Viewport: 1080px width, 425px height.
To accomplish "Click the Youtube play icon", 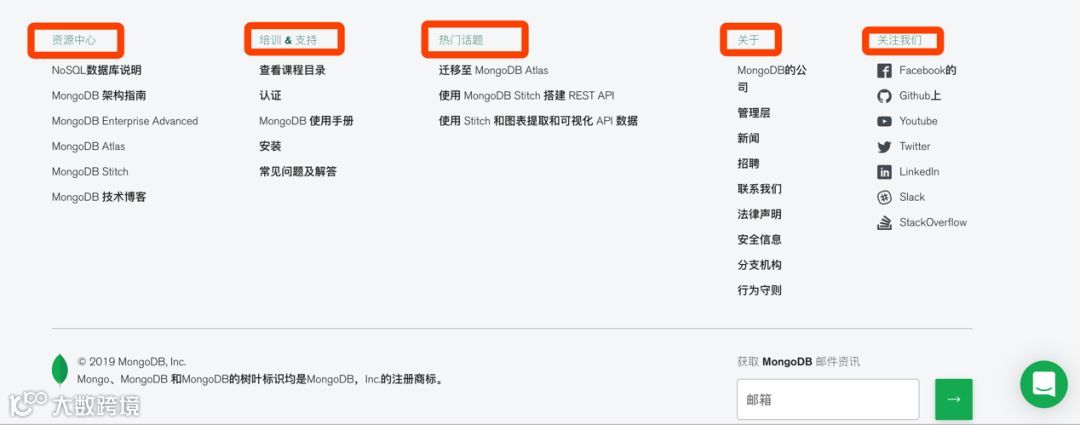I will (884, 121).
